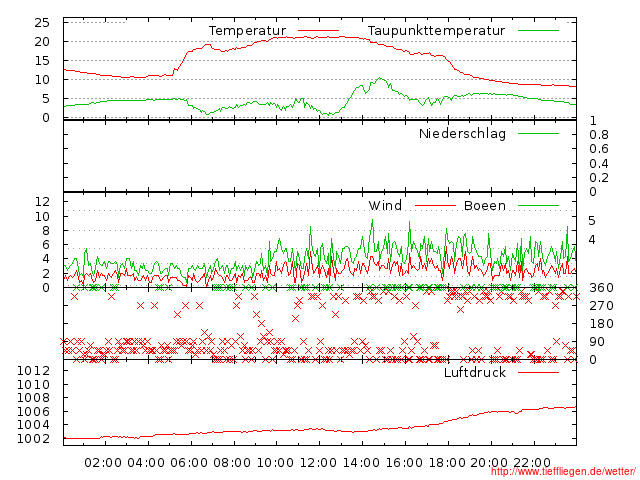Select the Taupunkttemperatur legend label

coord(436,31)
